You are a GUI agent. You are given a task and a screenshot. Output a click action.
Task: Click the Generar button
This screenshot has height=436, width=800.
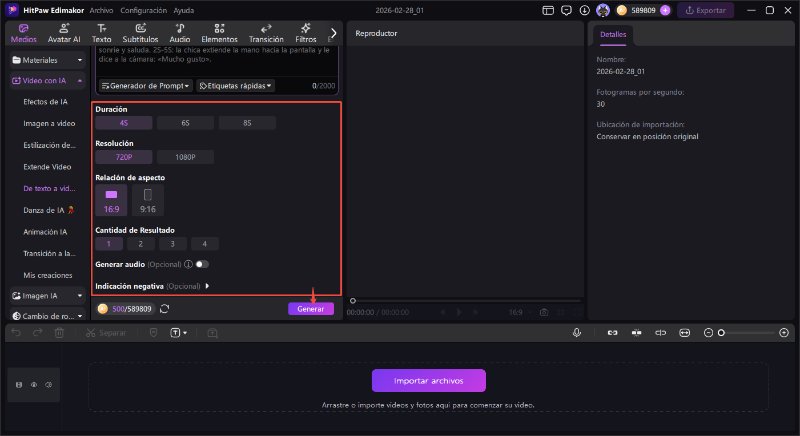pos(311,309)
